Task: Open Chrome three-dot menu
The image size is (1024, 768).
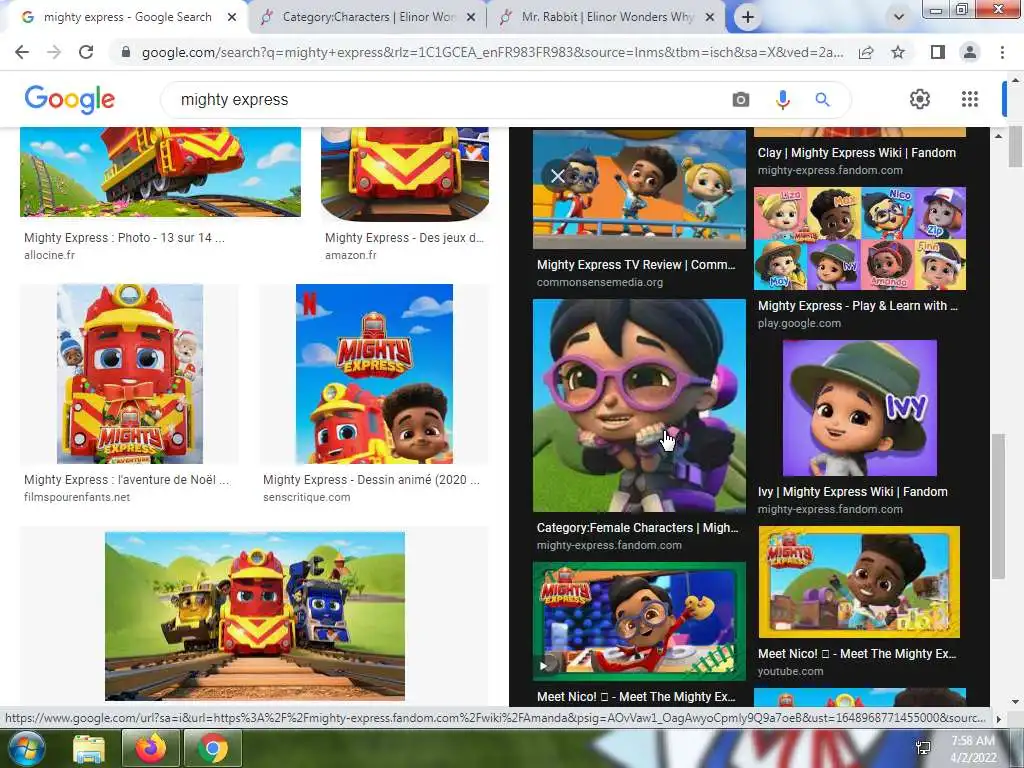Action: [1002, 52]
